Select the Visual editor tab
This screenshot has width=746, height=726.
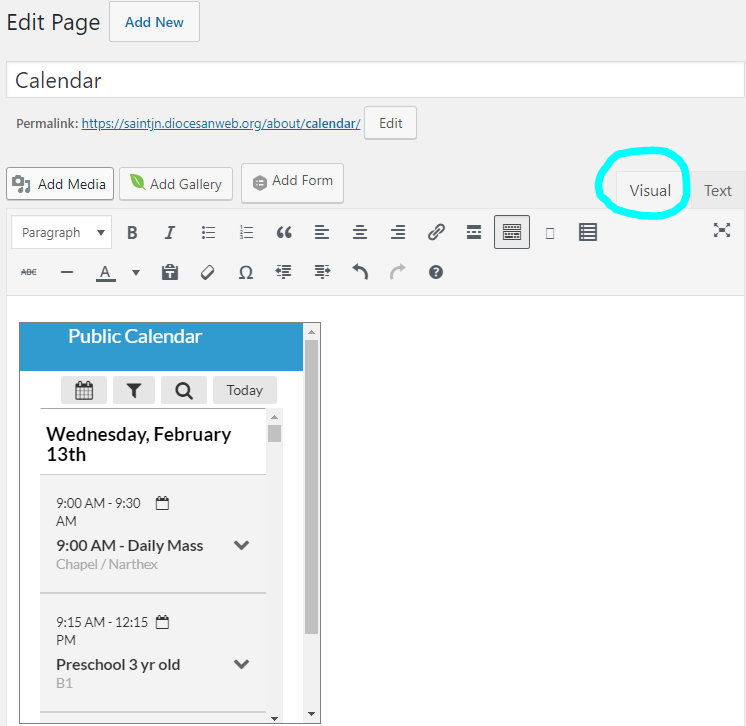(x=649, y=191)
